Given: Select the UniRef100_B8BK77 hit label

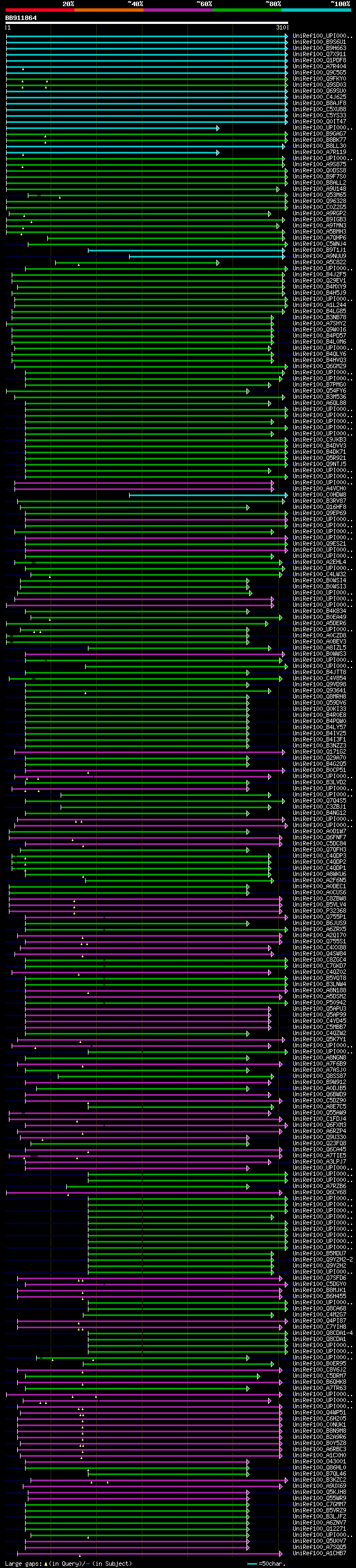Looking at the screenshot, I should click(319, 140).
